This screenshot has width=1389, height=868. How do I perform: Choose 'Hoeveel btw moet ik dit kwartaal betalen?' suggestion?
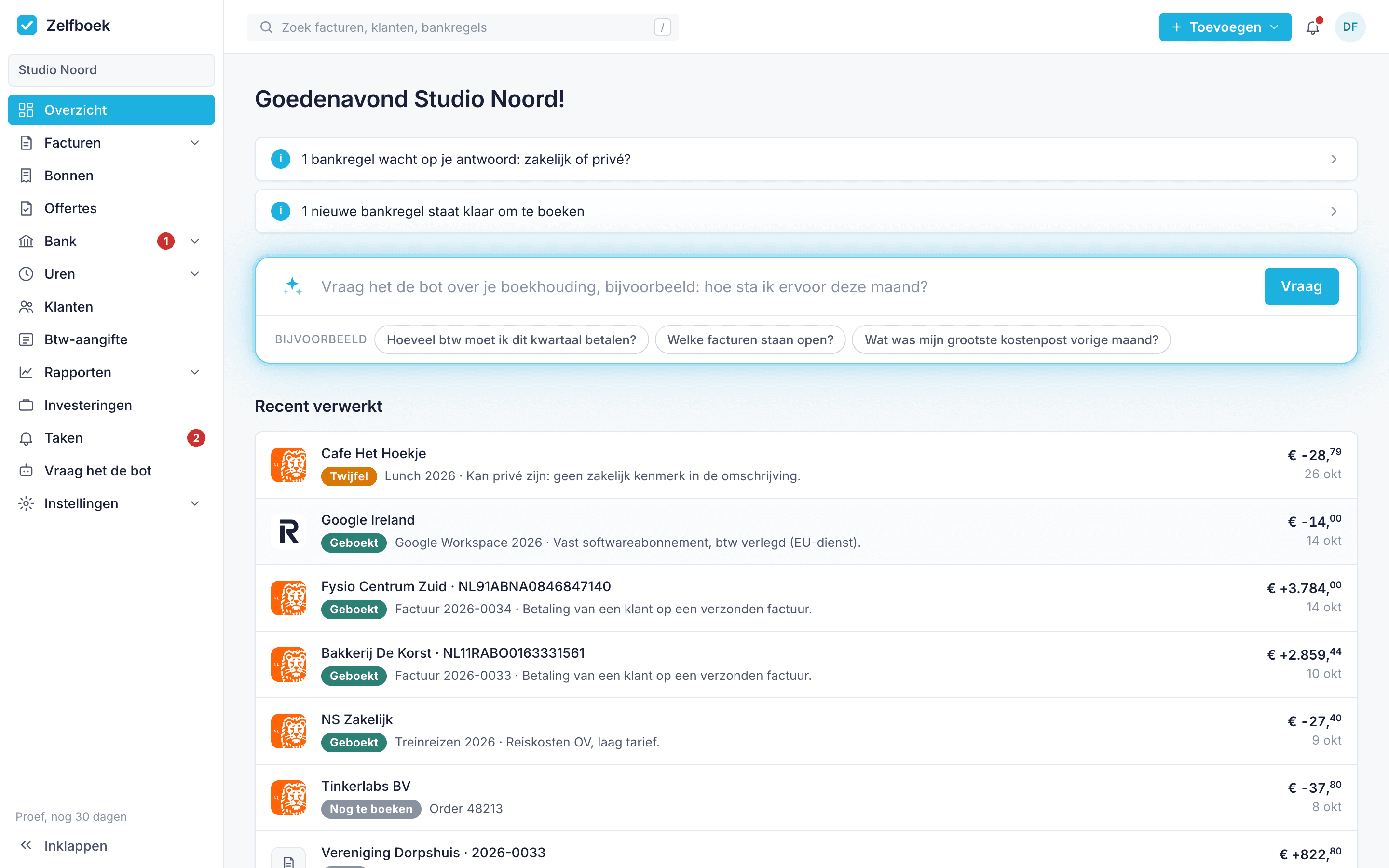511,340
